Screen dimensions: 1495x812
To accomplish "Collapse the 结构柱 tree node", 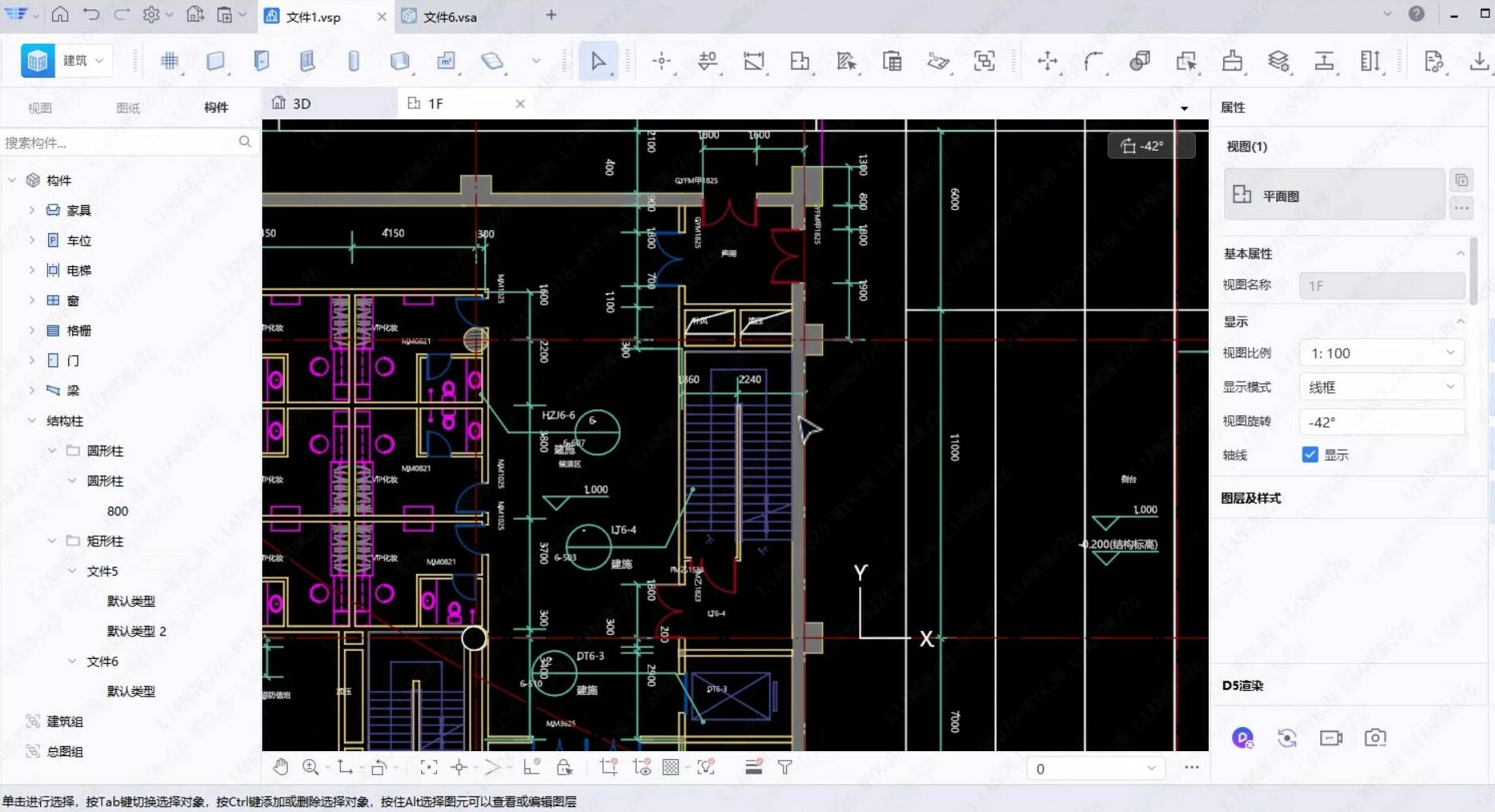I will pos(32,420).
